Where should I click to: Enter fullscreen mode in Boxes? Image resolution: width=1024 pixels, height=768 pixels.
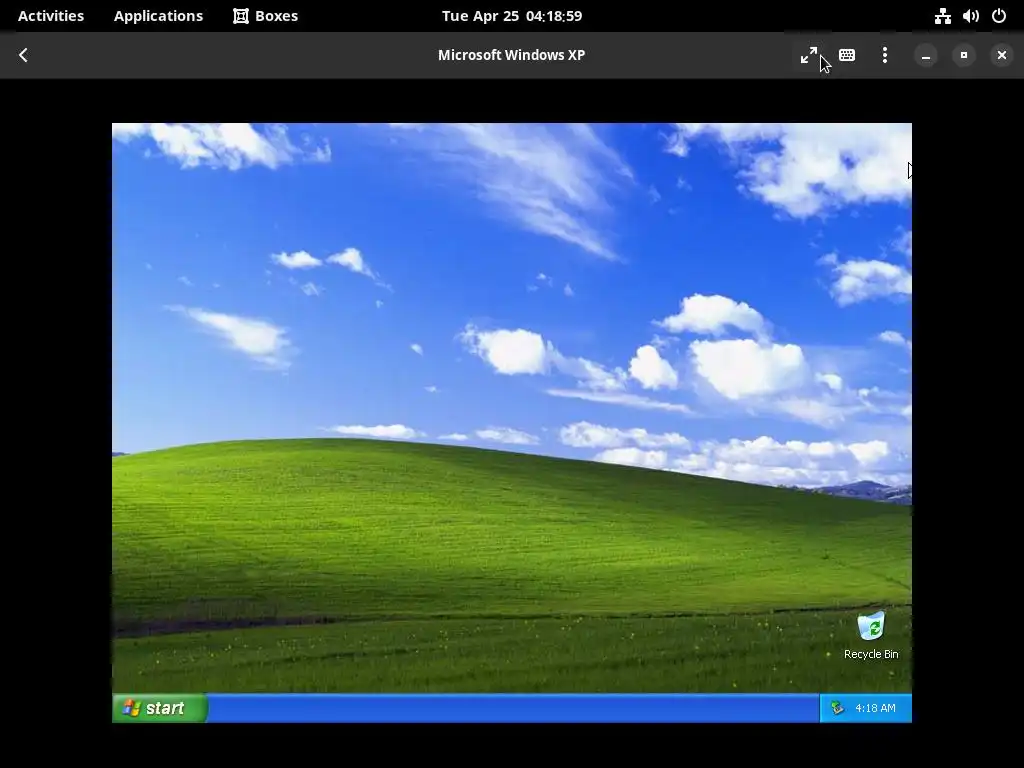(809, 55)
